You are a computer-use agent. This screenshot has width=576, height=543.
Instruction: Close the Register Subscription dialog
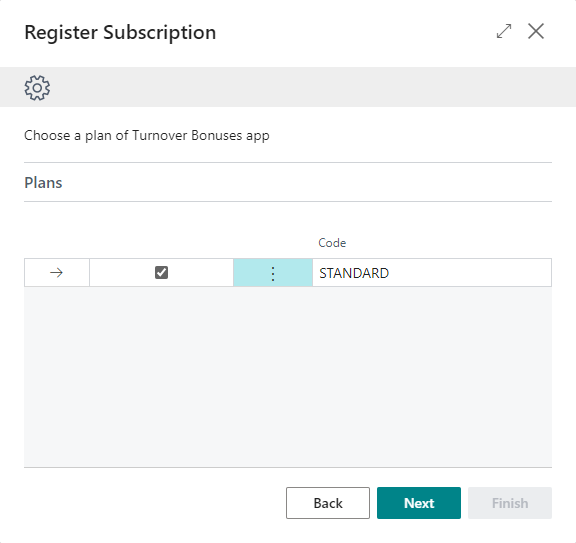coord(536,31)
